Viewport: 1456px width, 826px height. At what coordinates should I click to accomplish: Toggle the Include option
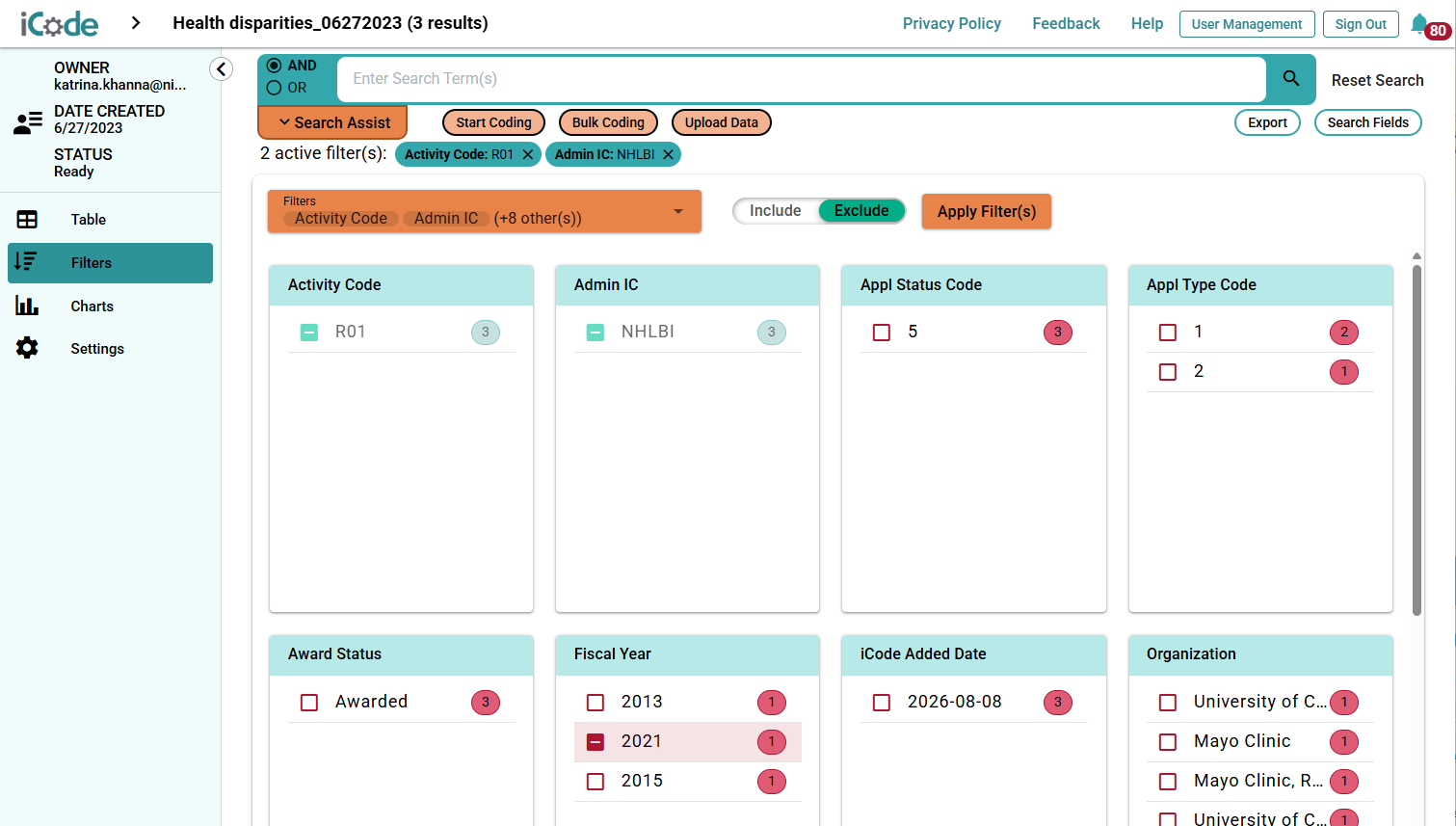pyautogui.click(x=776, y=211)
